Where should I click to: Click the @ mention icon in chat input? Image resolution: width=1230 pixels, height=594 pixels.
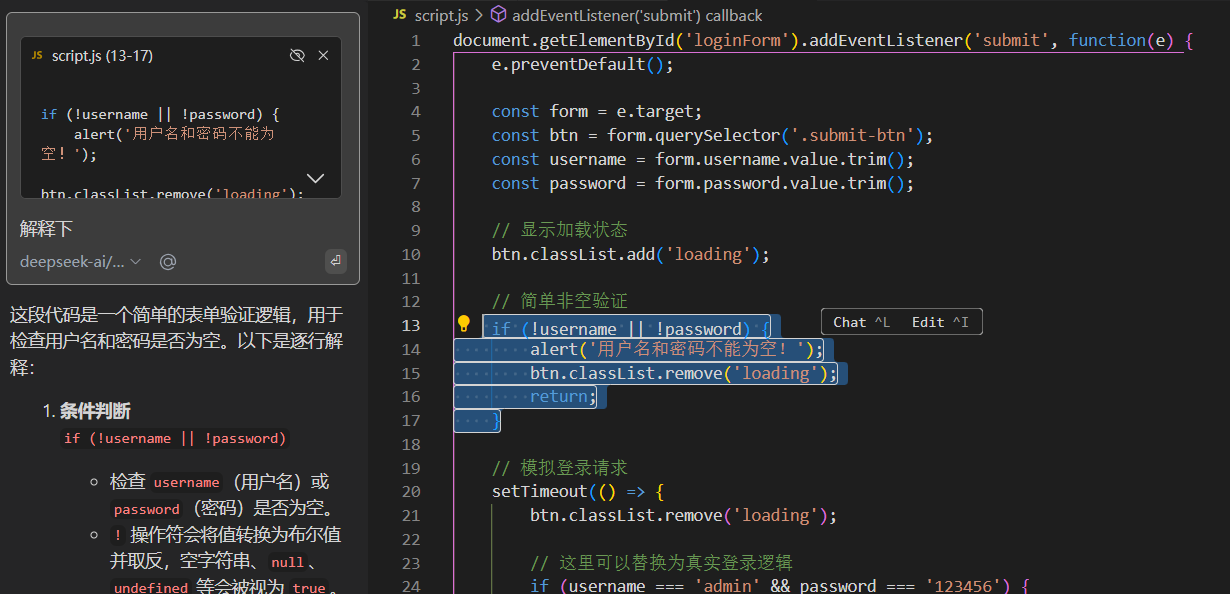pos(168,261)
